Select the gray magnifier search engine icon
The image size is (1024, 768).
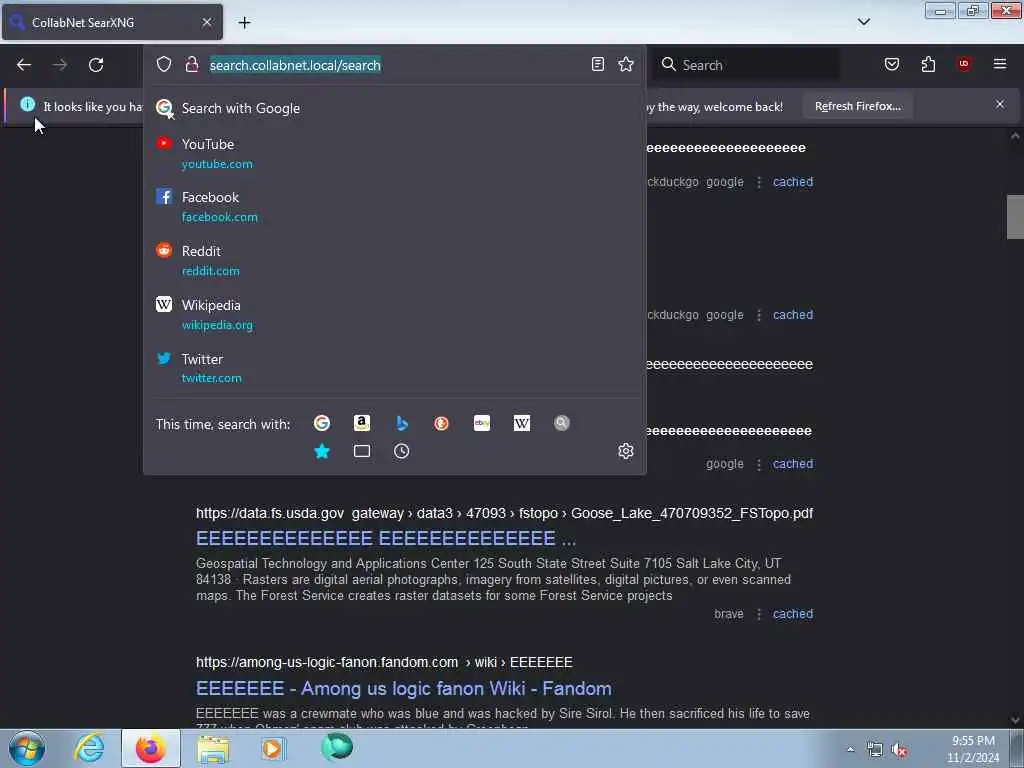pos(562,423)
